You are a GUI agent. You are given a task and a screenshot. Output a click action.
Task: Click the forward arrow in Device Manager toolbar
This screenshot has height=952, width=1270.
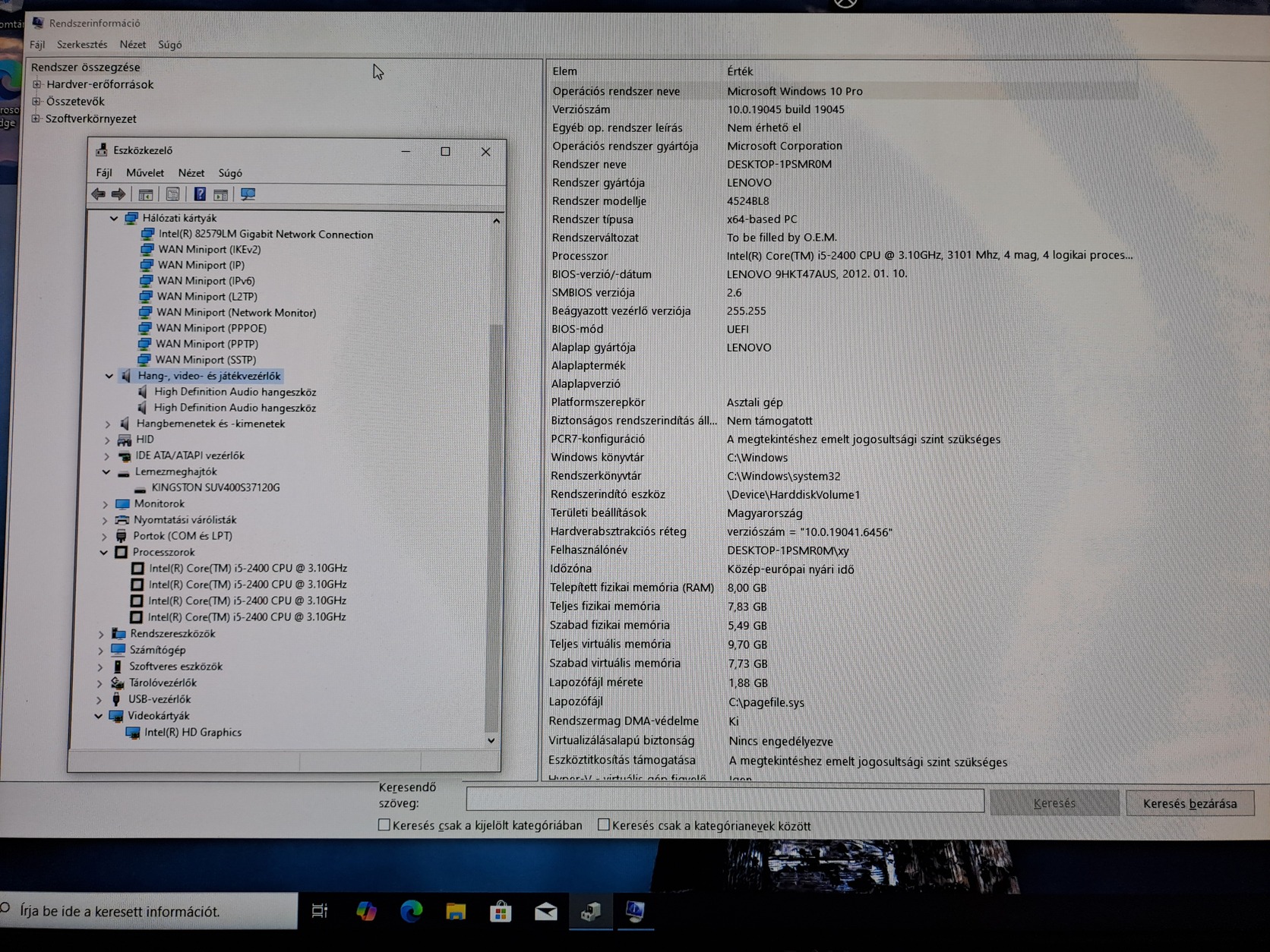[x=118, y=194]
